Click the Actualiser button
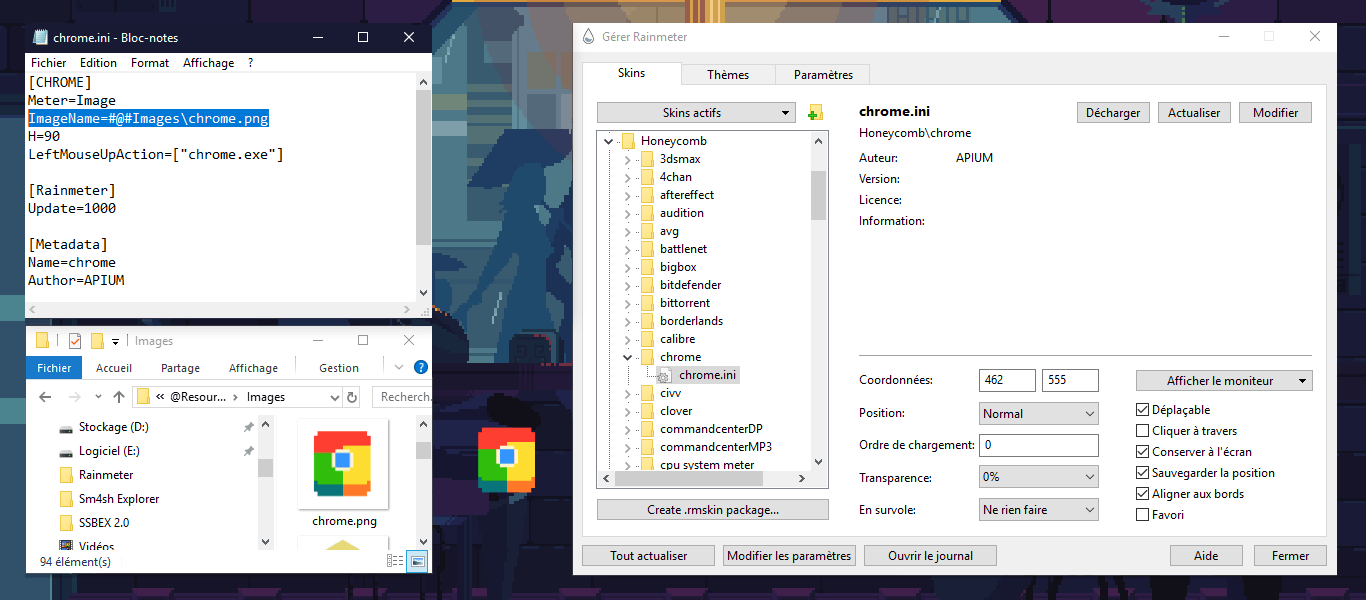The image size is (1366, 600). 1194,113
